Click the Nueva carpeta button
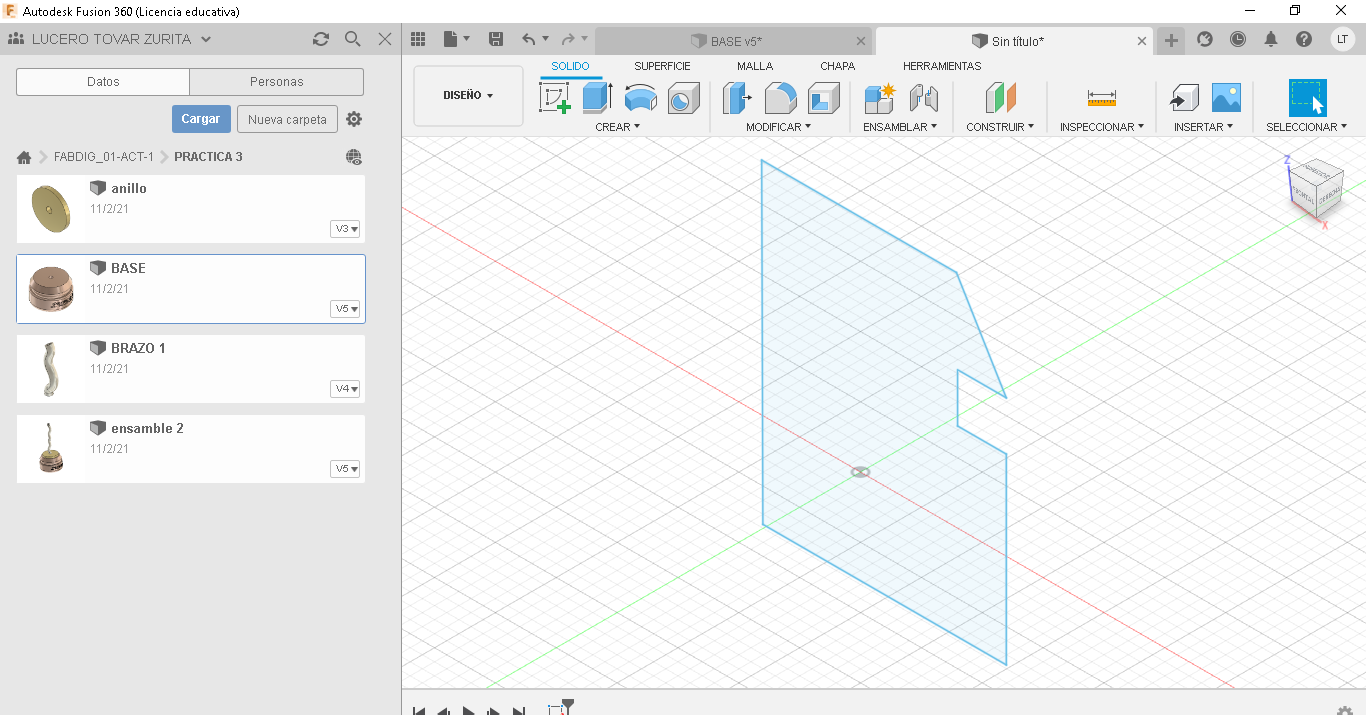 [287, 119]
